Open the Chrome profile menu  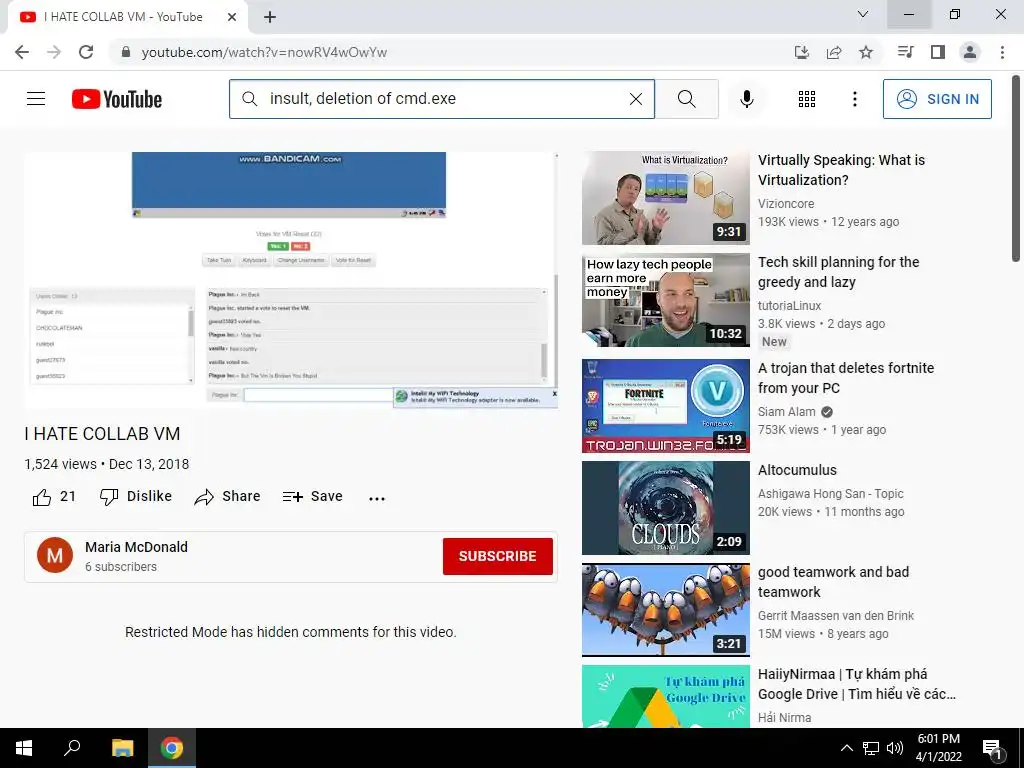click(x=970, y=52)
